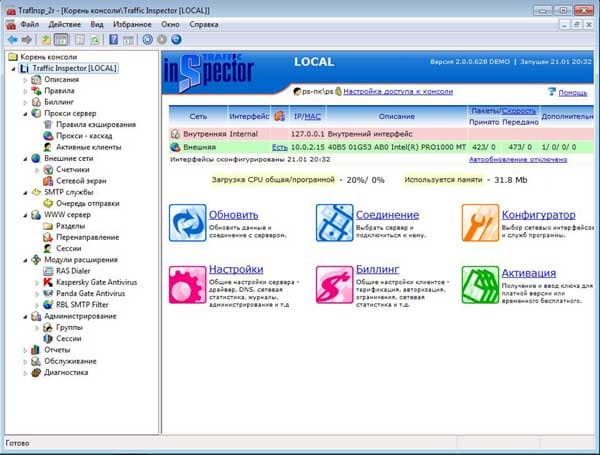This screenshot has height=455, width=600.
Task: Click the RAS Dialer icon in the tree
Action: [48, 271]
